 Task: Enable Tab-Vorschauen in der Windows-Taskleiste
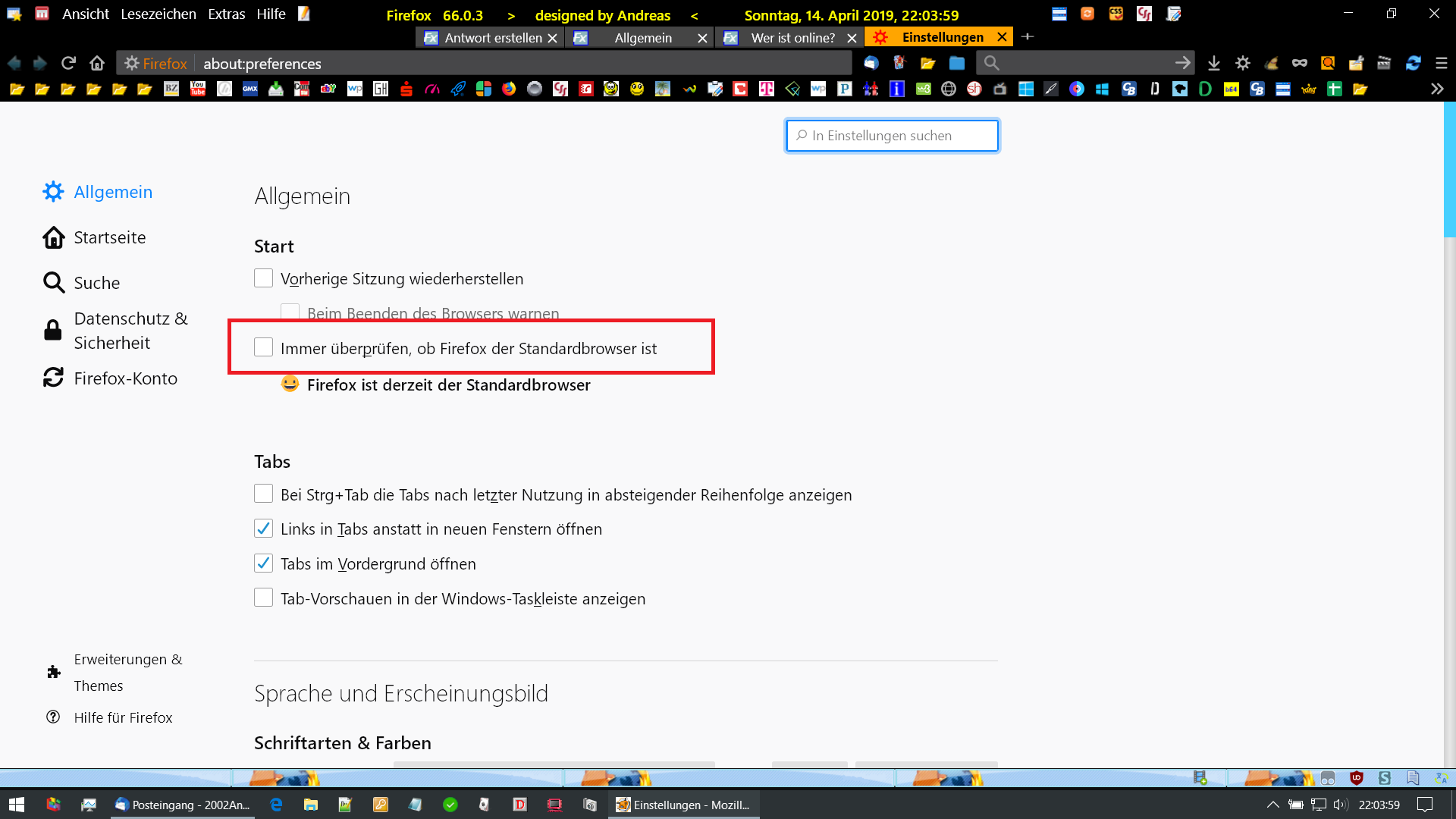coord(263,598)
